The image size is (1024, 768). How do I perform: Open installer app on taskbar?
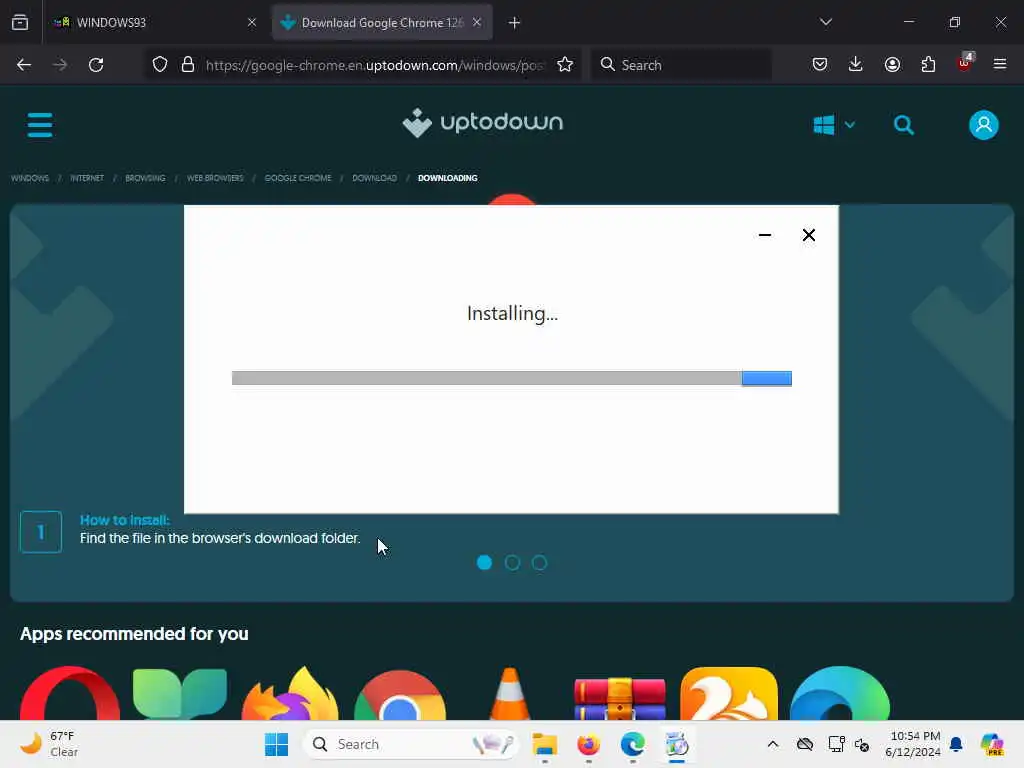tap(677, 744)
